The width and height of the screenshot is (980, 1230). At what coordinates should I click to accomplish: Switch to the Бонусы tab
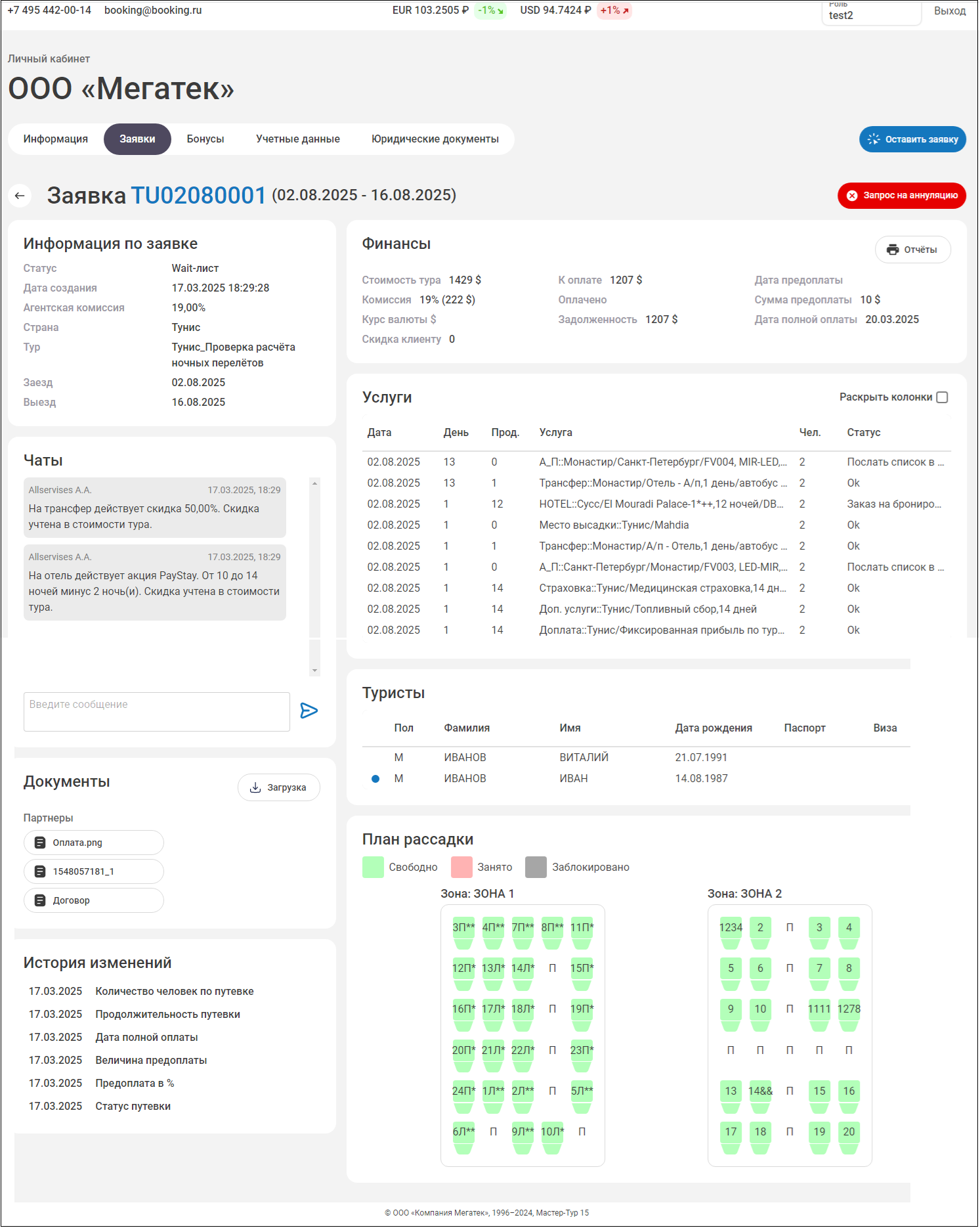[205, 139]
